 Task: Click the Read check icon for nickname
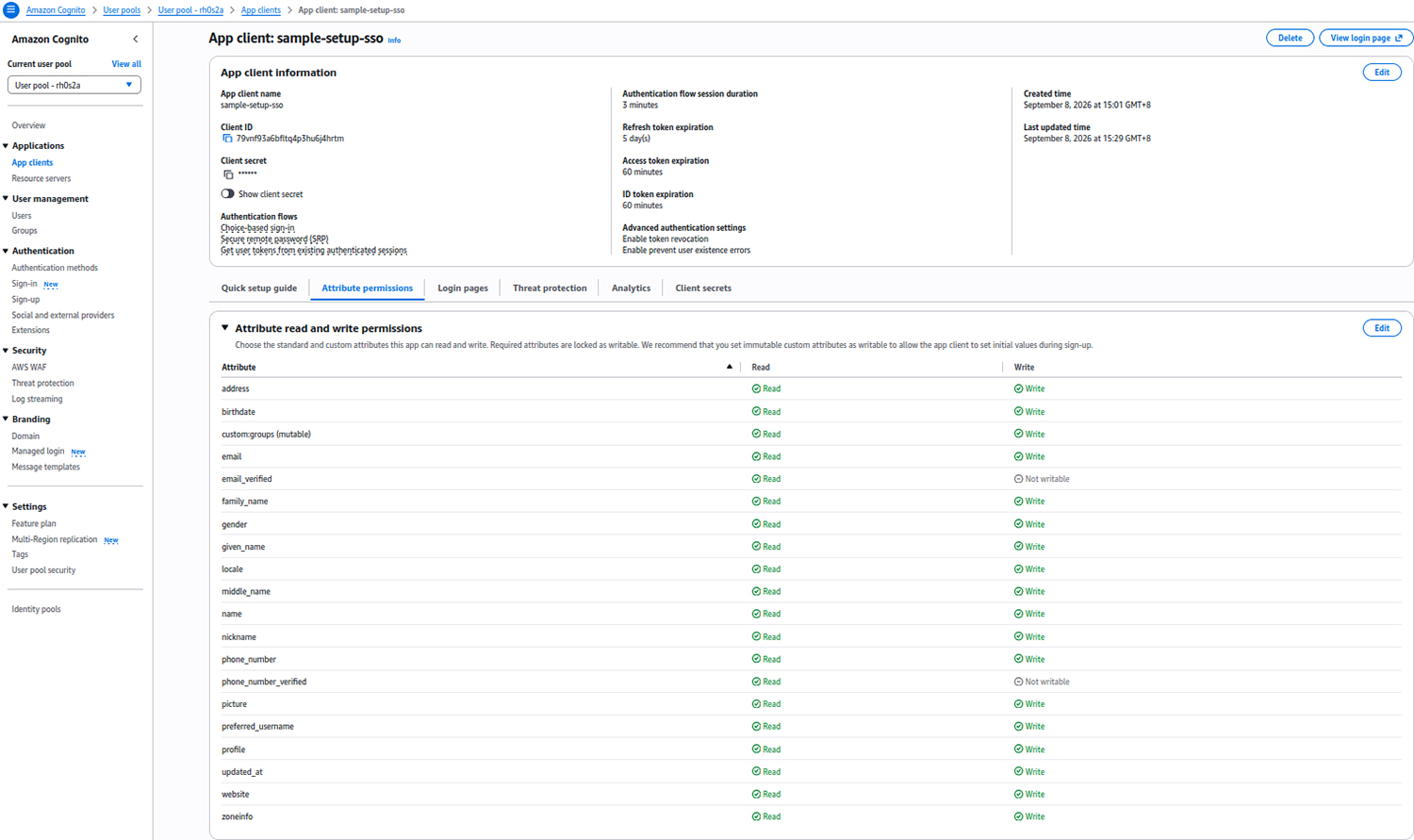click(x=756, y=636)
